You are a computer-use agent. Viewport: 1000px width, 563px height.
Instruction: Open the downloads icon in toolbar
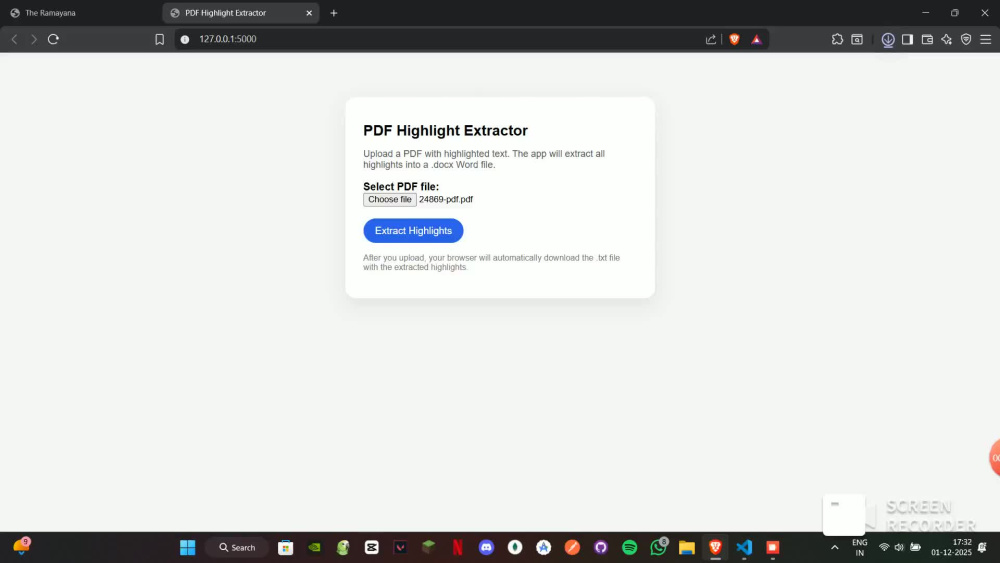coord(888,40)
